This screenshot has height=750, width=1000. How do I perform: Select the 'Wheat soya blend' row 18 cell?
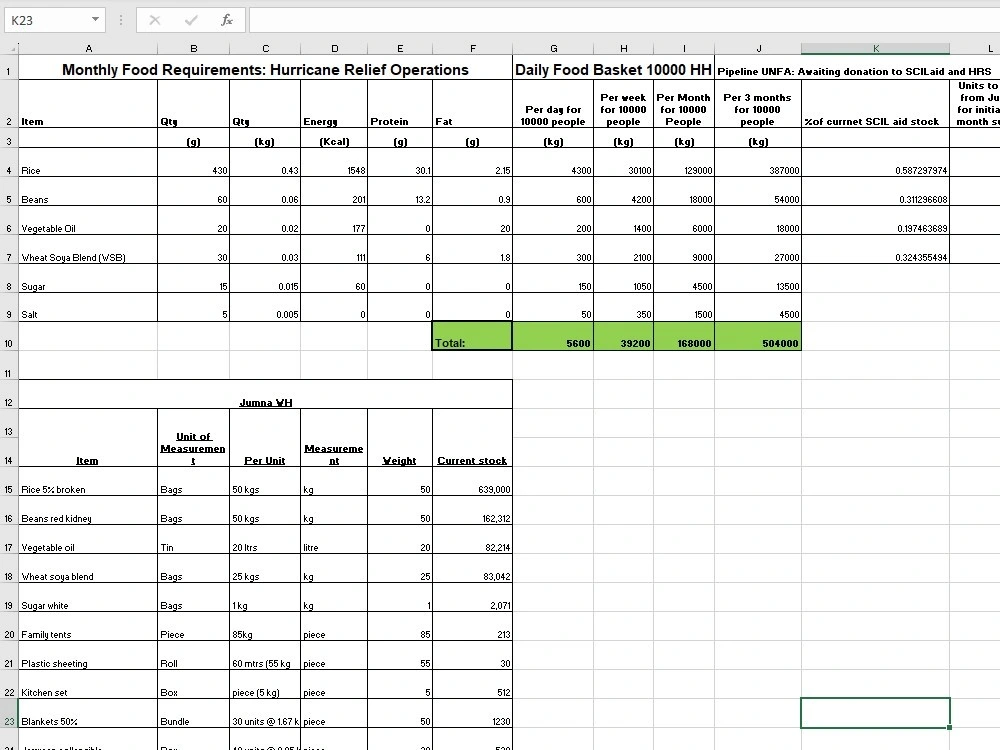pyautogui.click(x=88, y=570)
